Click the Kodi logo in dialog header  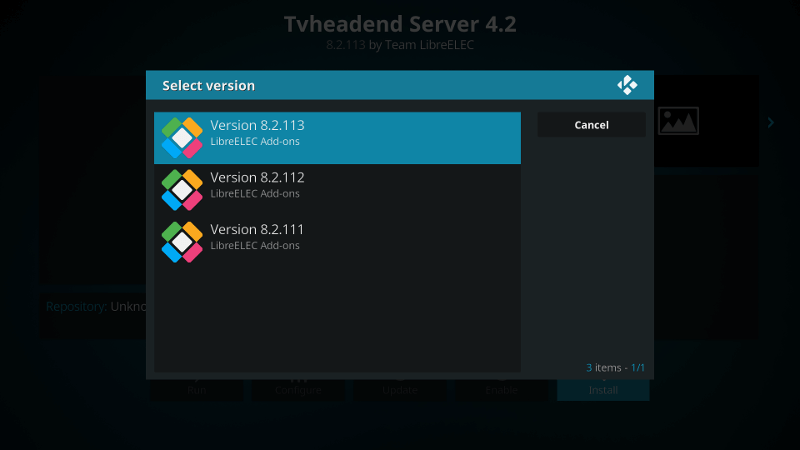[x=627, y=85]
